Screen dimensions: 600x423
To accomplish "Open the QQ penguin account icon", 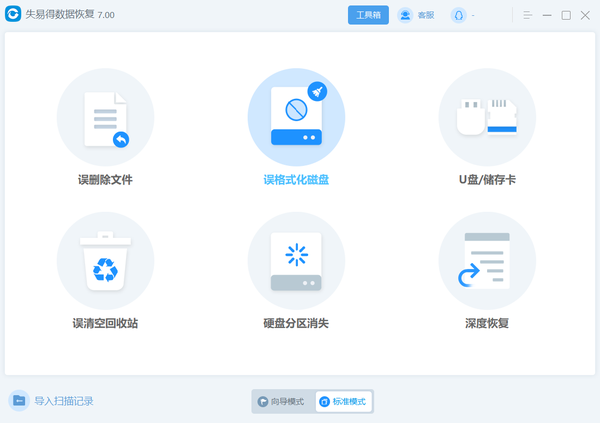I will click(x=458, y=15).
